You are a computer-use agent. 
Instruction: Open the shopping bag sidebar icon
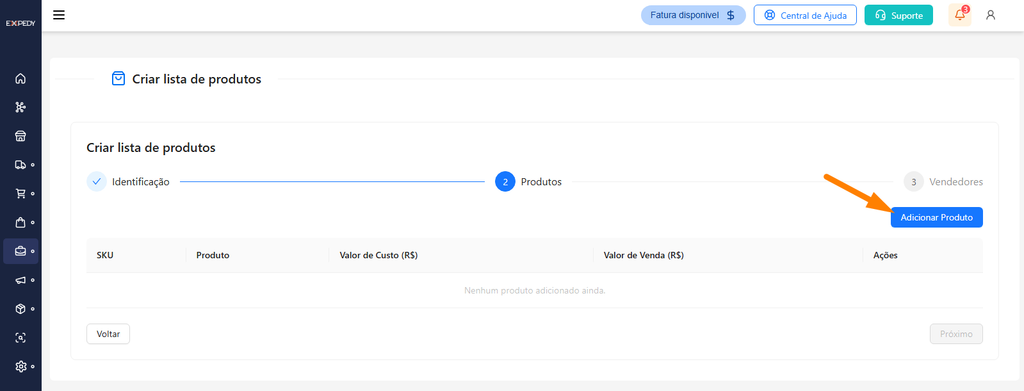[20, 222]
